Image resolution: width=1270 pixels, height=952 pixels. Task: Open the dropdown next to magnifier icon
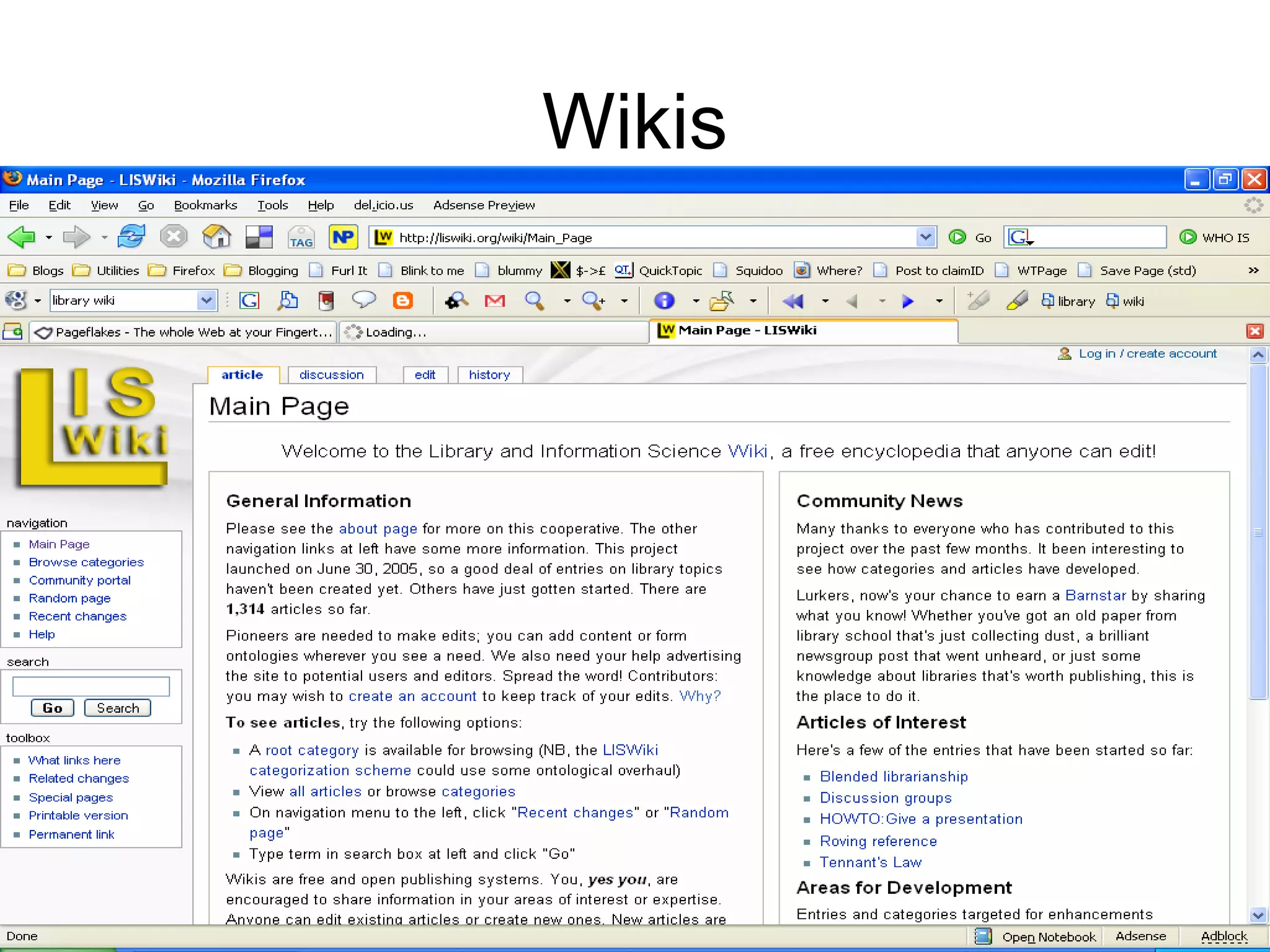(567, 301)
